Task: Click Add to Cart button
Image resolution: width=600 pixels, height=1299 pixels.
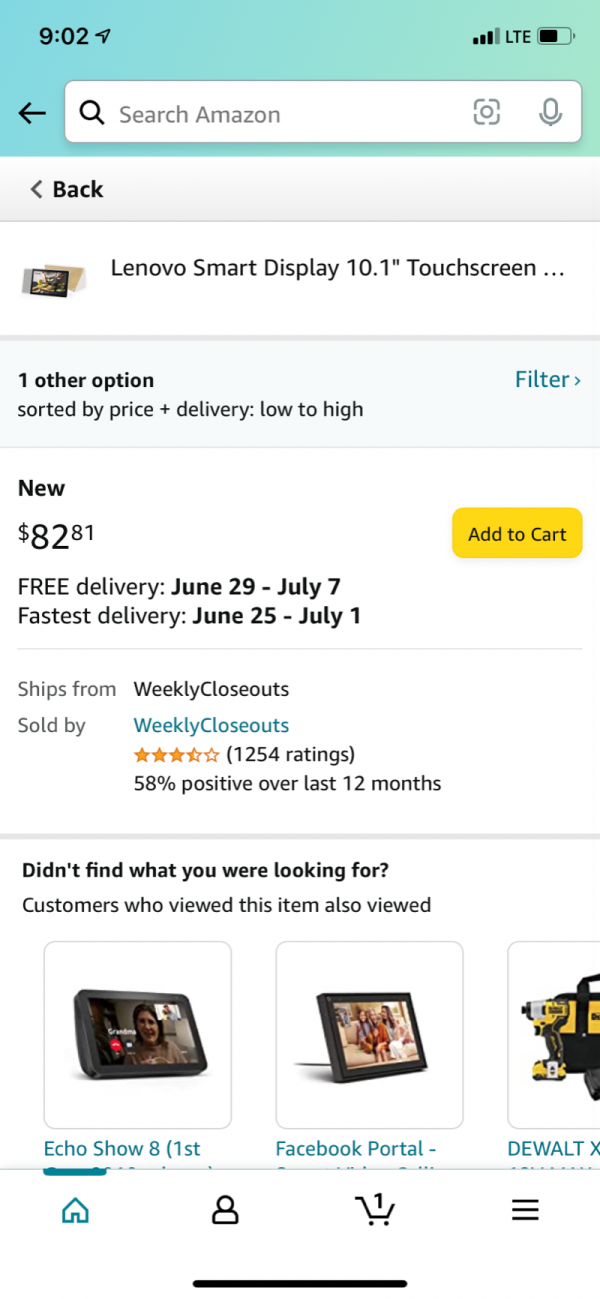Action: pyautogui.click(x=517, y=533)
